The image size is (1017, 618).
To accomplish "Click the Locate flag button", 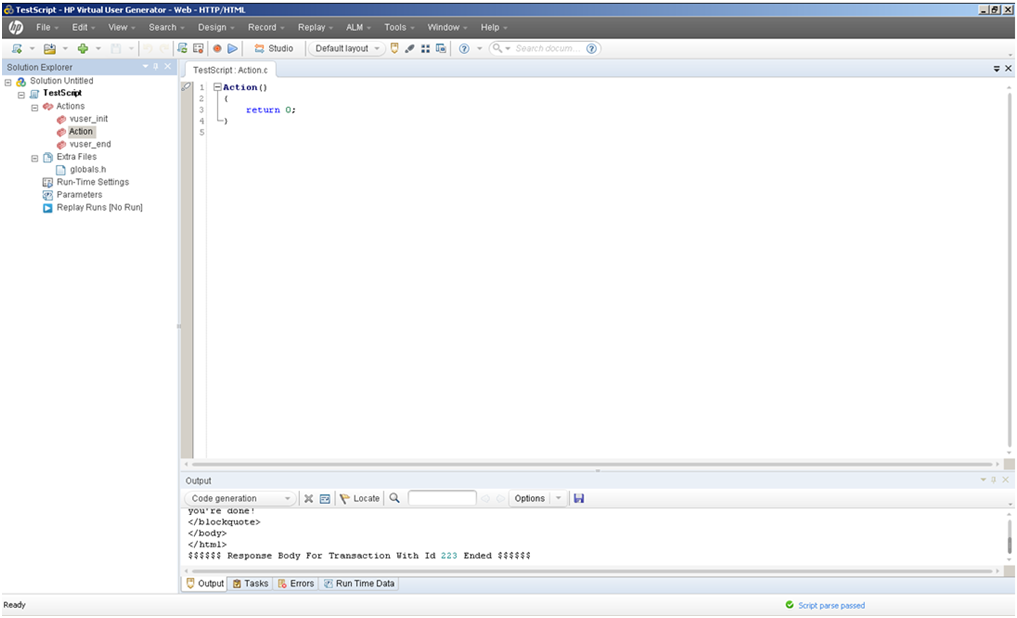I will point(360,499).
